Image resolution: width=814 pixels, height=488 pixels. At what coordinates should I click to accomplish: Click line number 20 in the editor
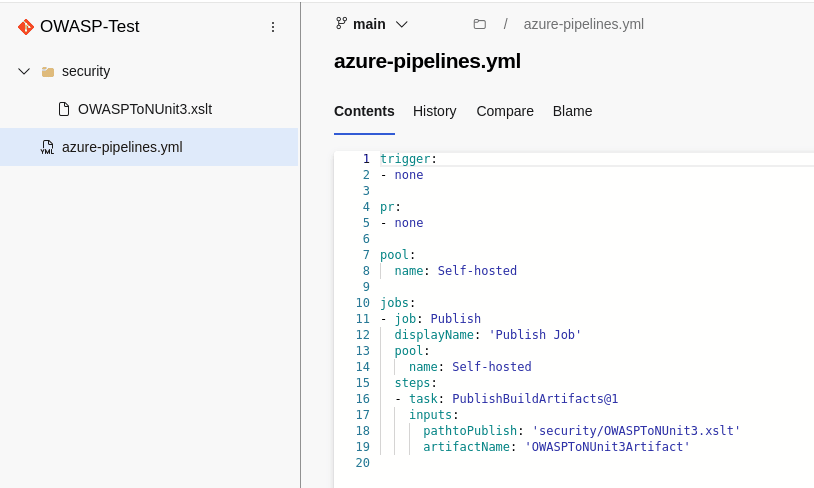pyautogui.click(x=362, y=463)
